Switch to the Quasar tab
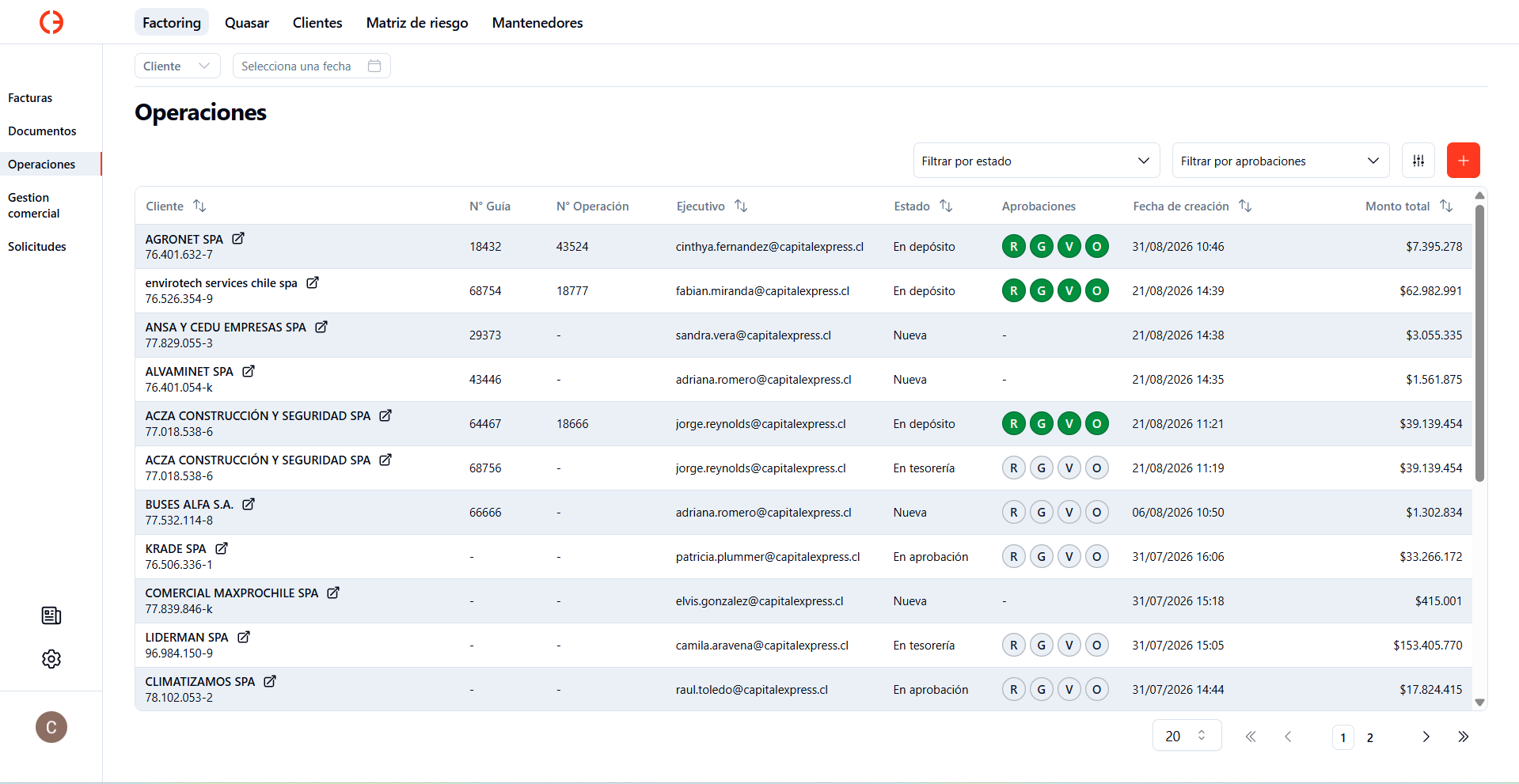 247,23
